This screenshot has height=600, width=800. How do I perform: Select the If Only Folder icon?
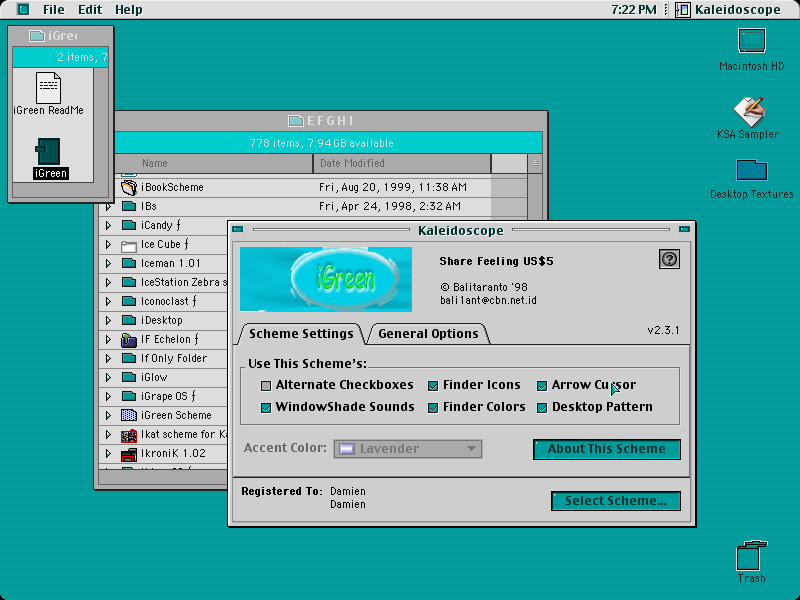(129, 358)
